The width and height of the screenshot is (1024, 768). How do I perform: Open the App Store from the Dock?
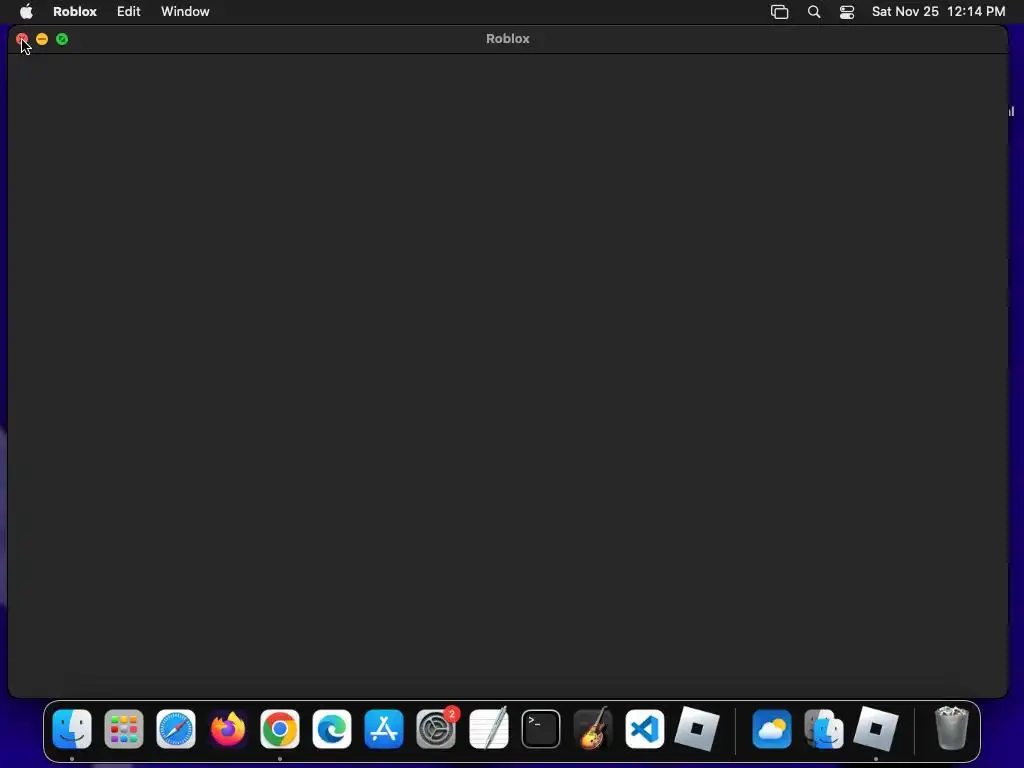(x=384, y=729)
